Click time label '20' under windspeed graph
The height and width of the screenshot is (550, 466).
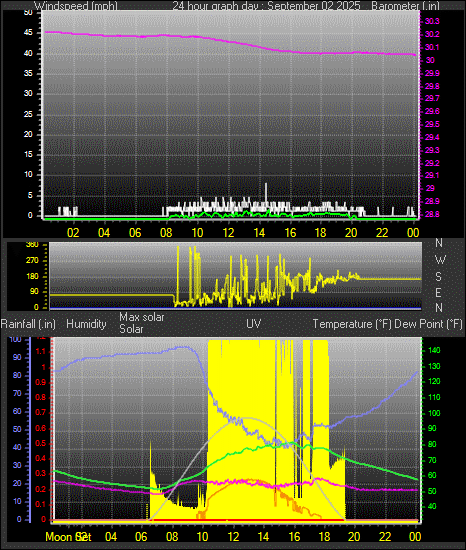point(351,233)
